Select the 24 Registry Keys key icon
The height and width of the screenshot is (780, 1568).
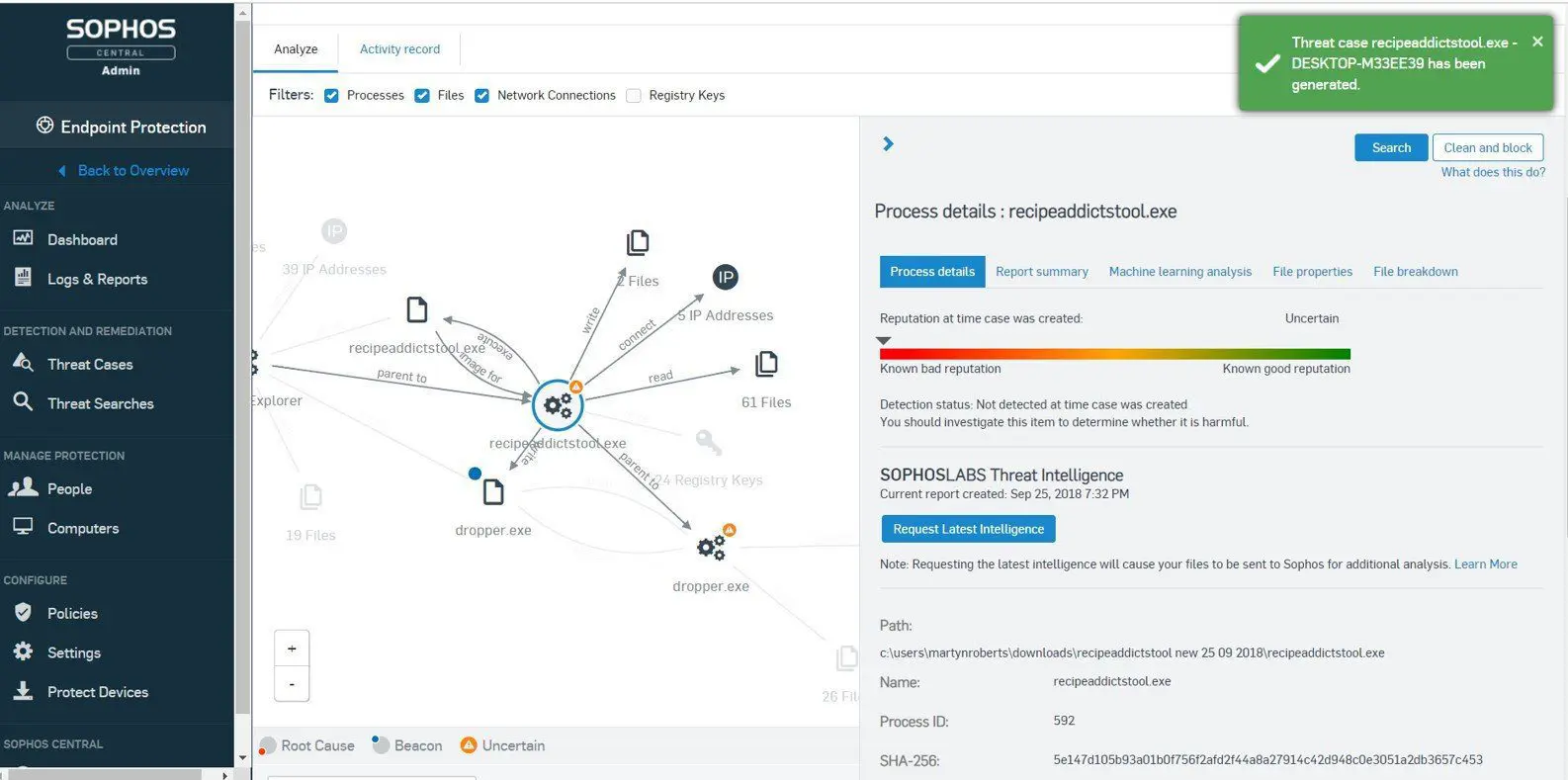tap(708, 442)
